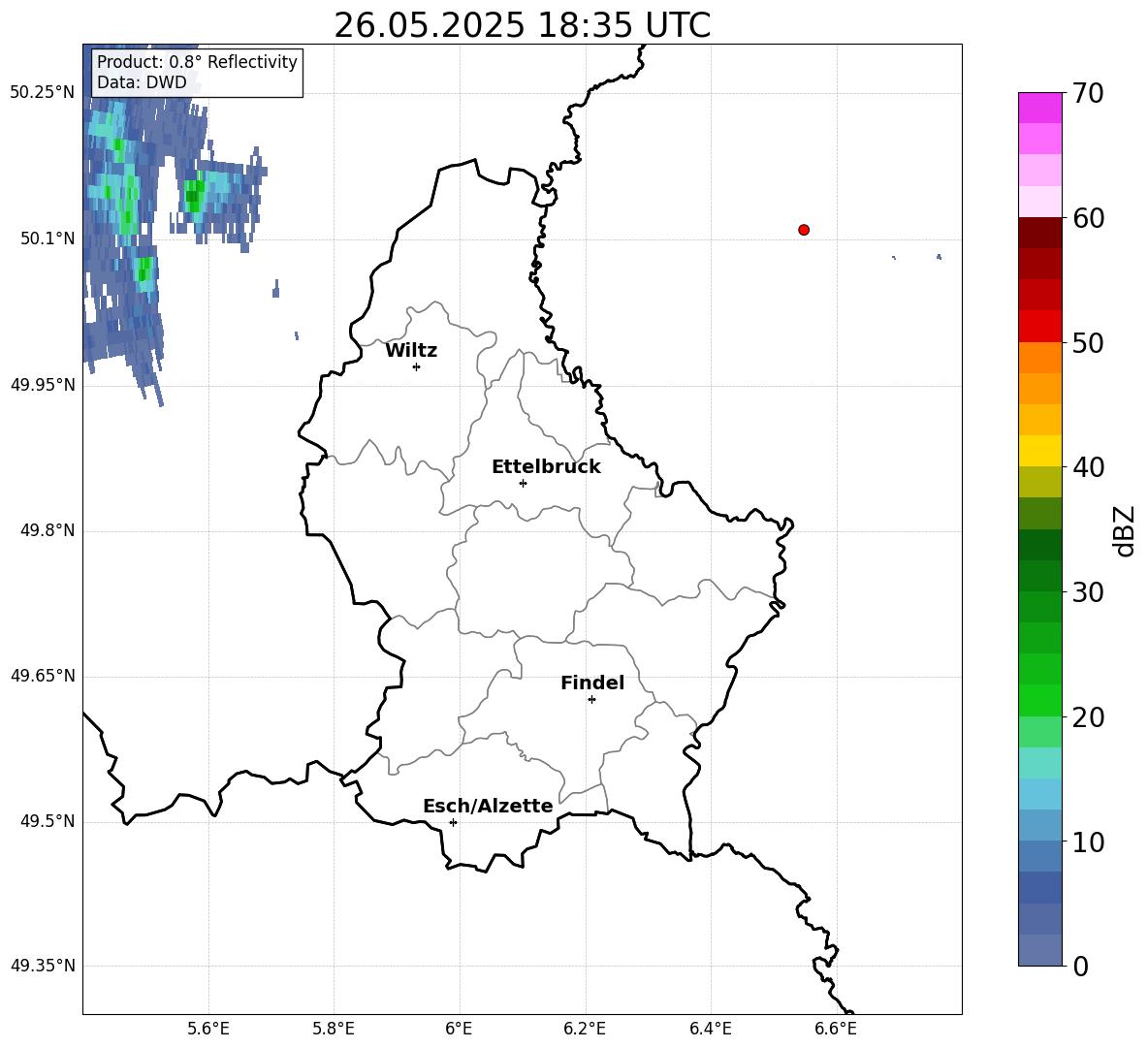Viewport: 1148px width, 1048px height.
Task: Click the Product: 0.8° Reflectivity text
Action: click(197, 61)
